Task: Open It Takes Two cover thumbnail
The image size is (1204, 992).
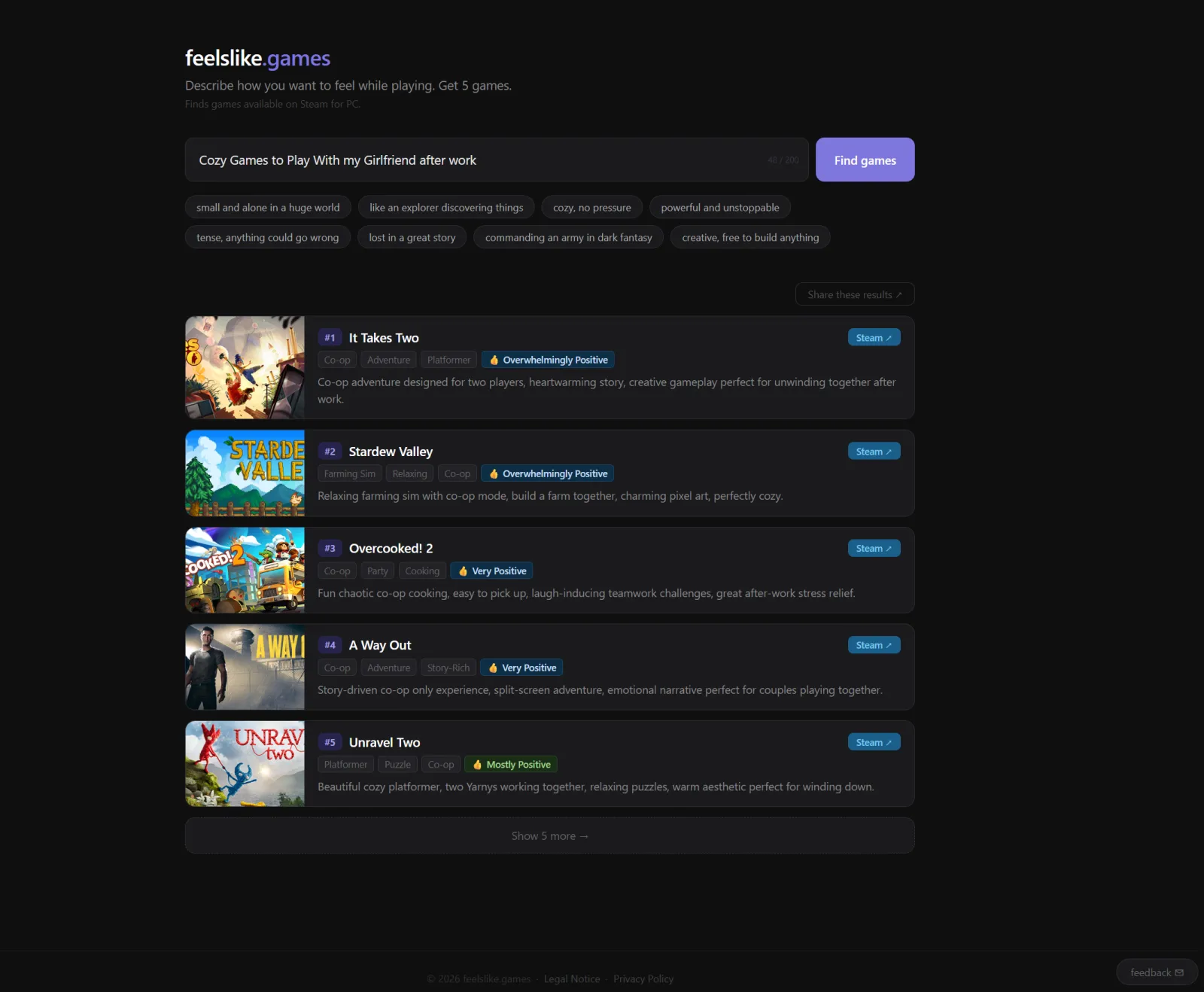Action: [245, 367]
